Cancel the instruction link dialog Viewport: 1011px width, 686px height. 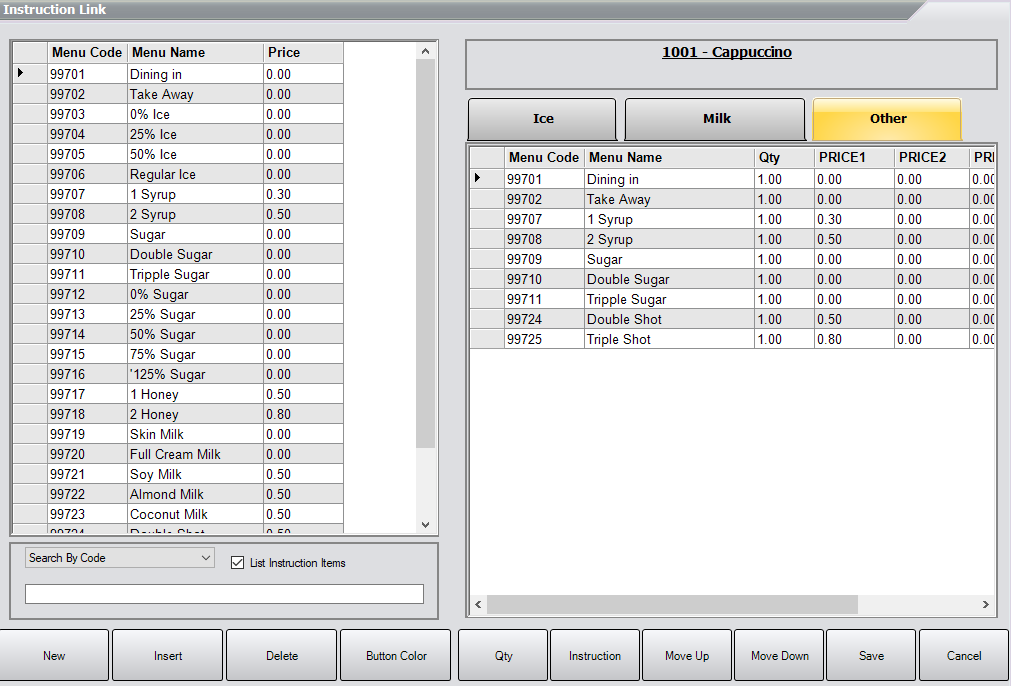point(963,656)
